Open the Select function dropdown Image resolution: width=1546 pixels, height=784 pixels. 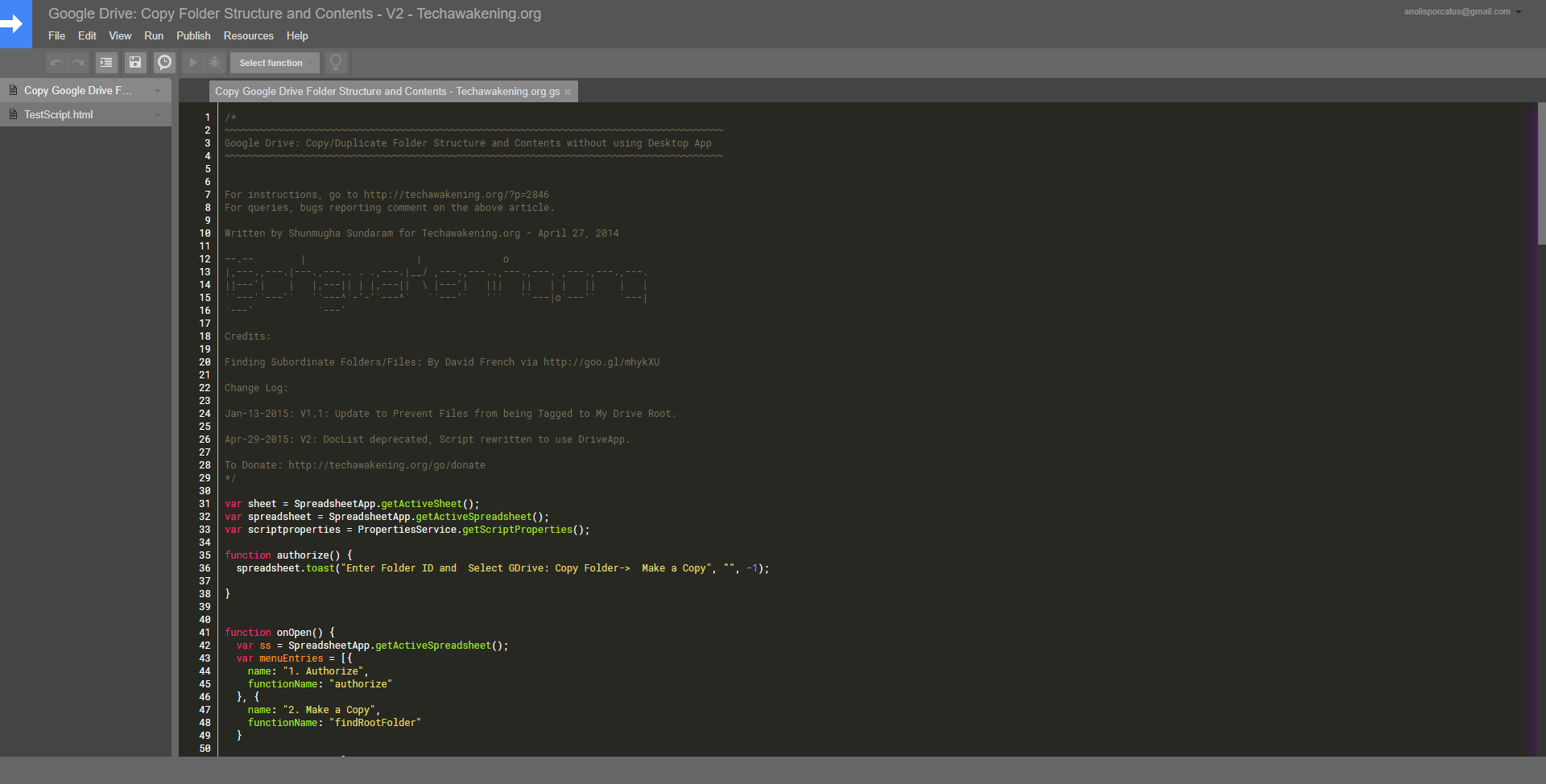pos(274,62)
